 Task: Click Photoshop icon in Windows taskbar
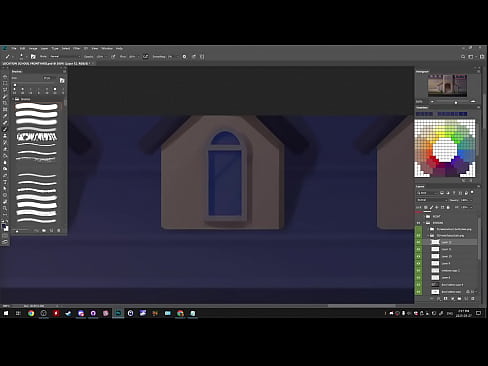(x=118, y=313)
